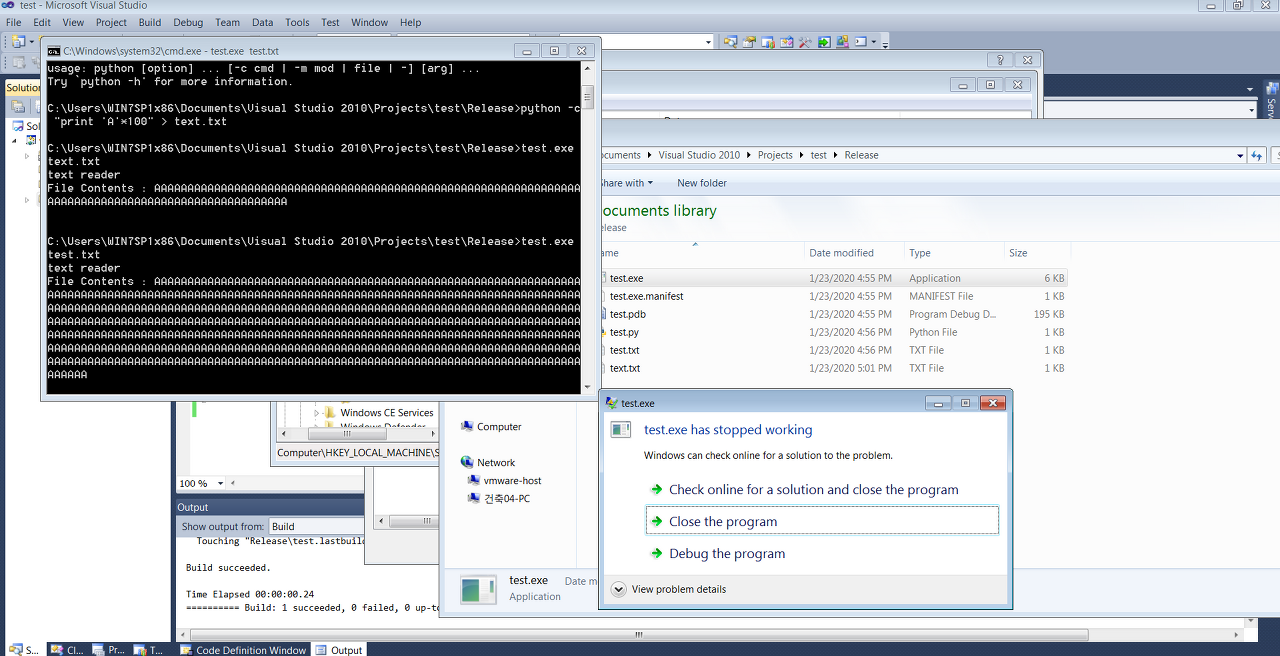The height and width of the screenshot is (656, 1280).
Task: Click the Projects breadcrumb in the address bar
Action: (775, 155)
